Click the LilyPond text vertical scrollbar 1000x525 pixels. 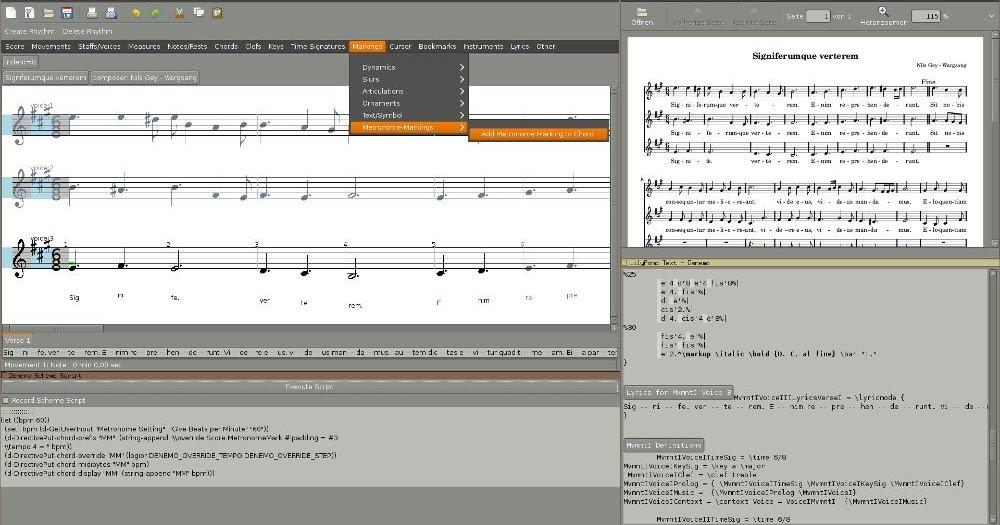(x=994, y=396)
